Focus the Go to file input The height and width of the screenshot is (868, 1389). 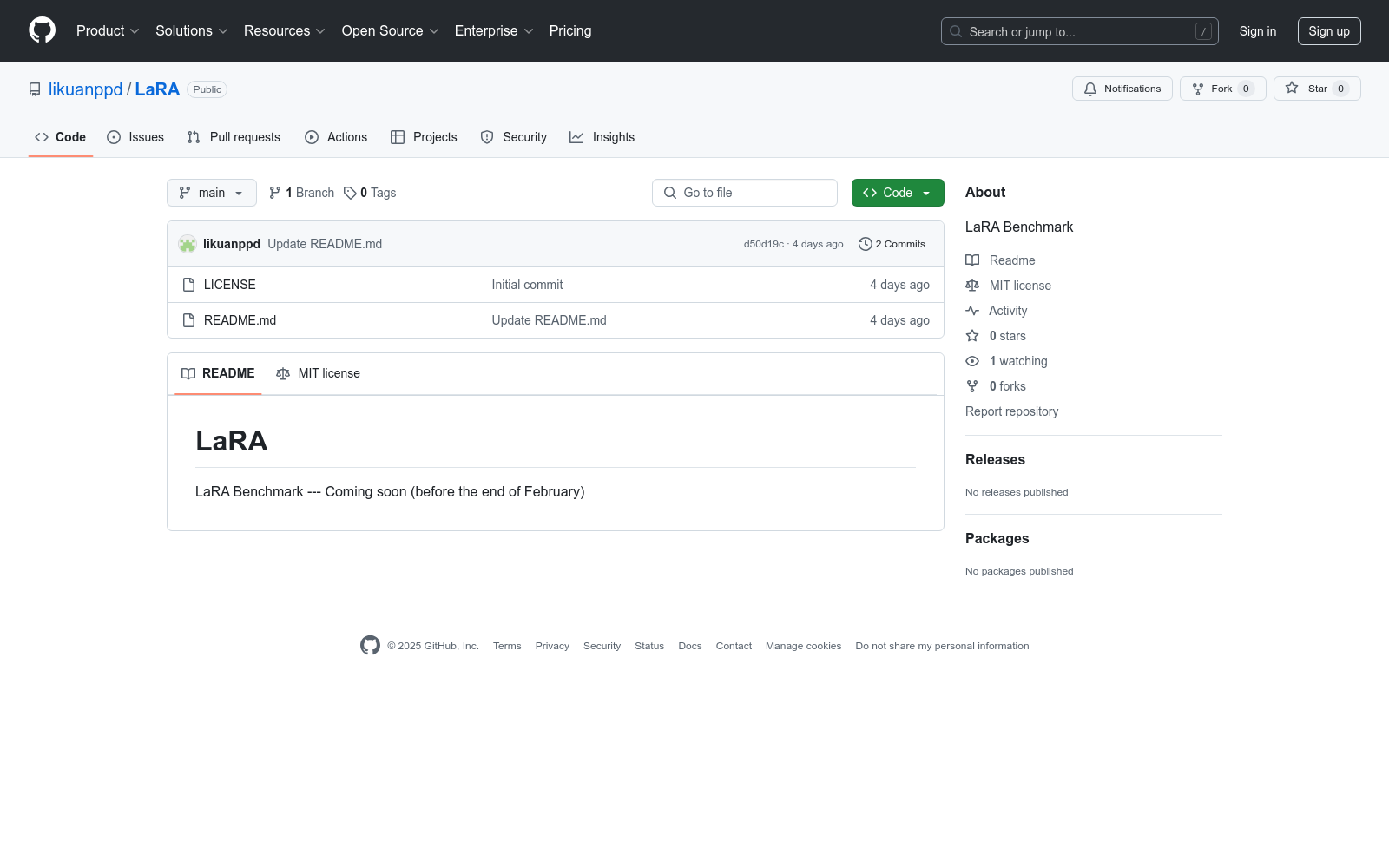point(745,193)
